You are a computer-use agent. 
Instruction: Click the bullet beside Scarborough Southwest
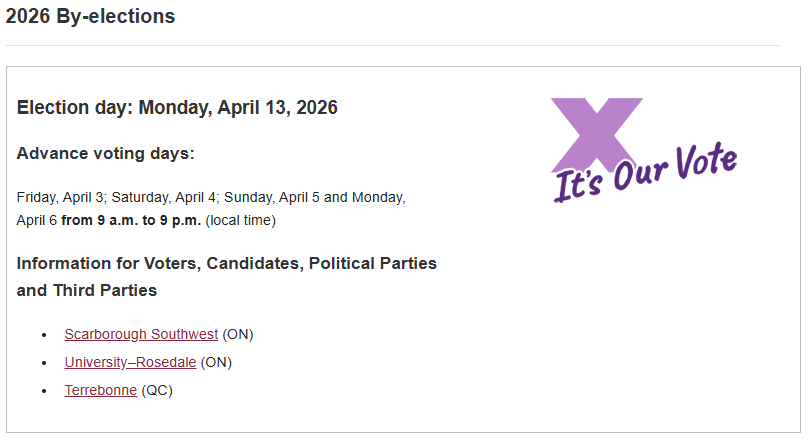coord(45,335)
